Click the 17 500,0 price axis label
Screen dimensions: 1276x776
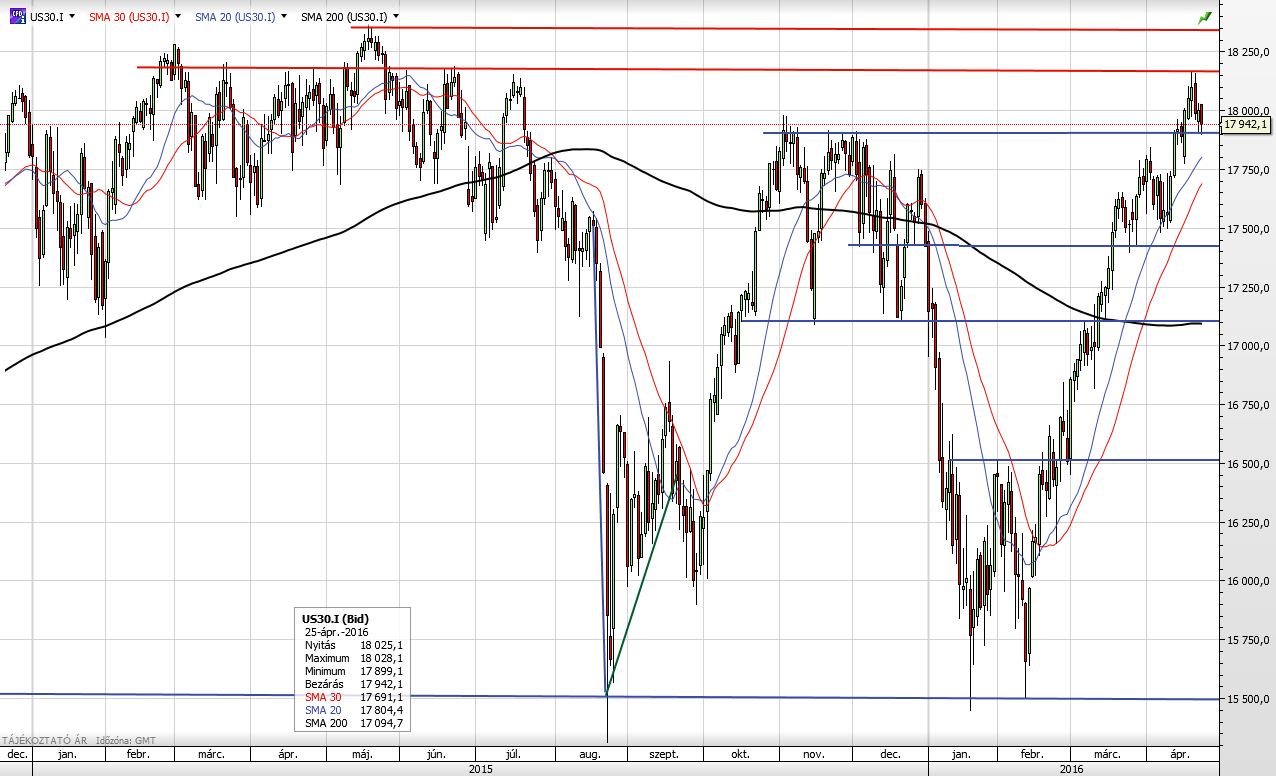(x=1249, y=229)
